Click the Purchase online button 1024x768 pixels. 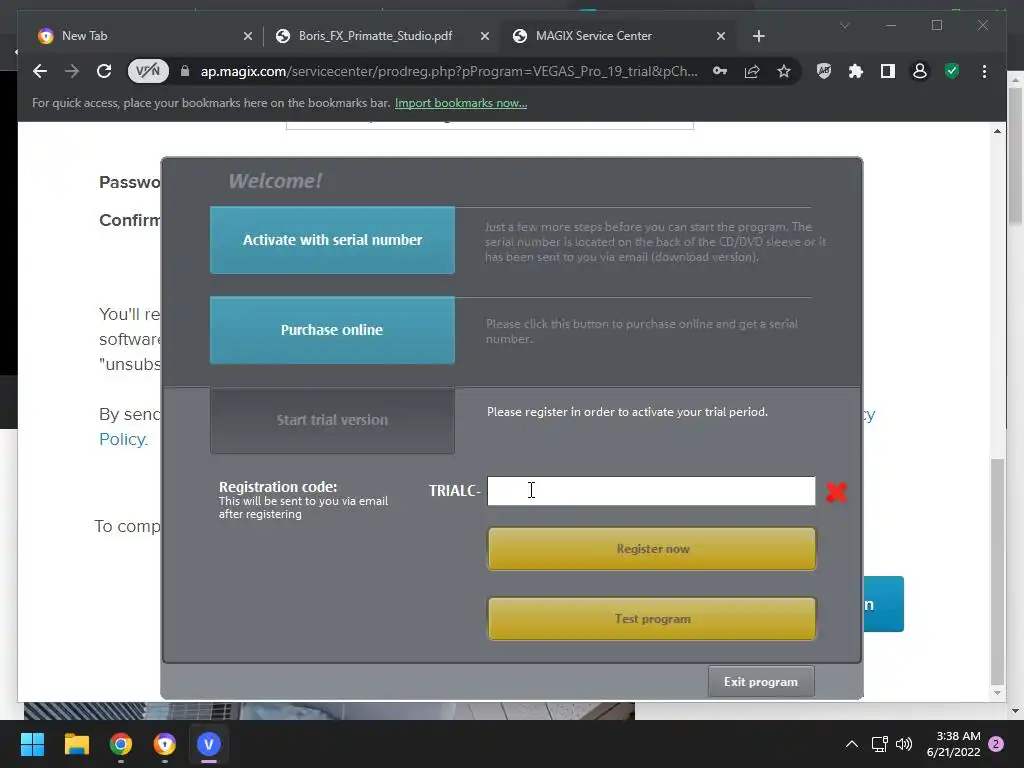[332, 330]
